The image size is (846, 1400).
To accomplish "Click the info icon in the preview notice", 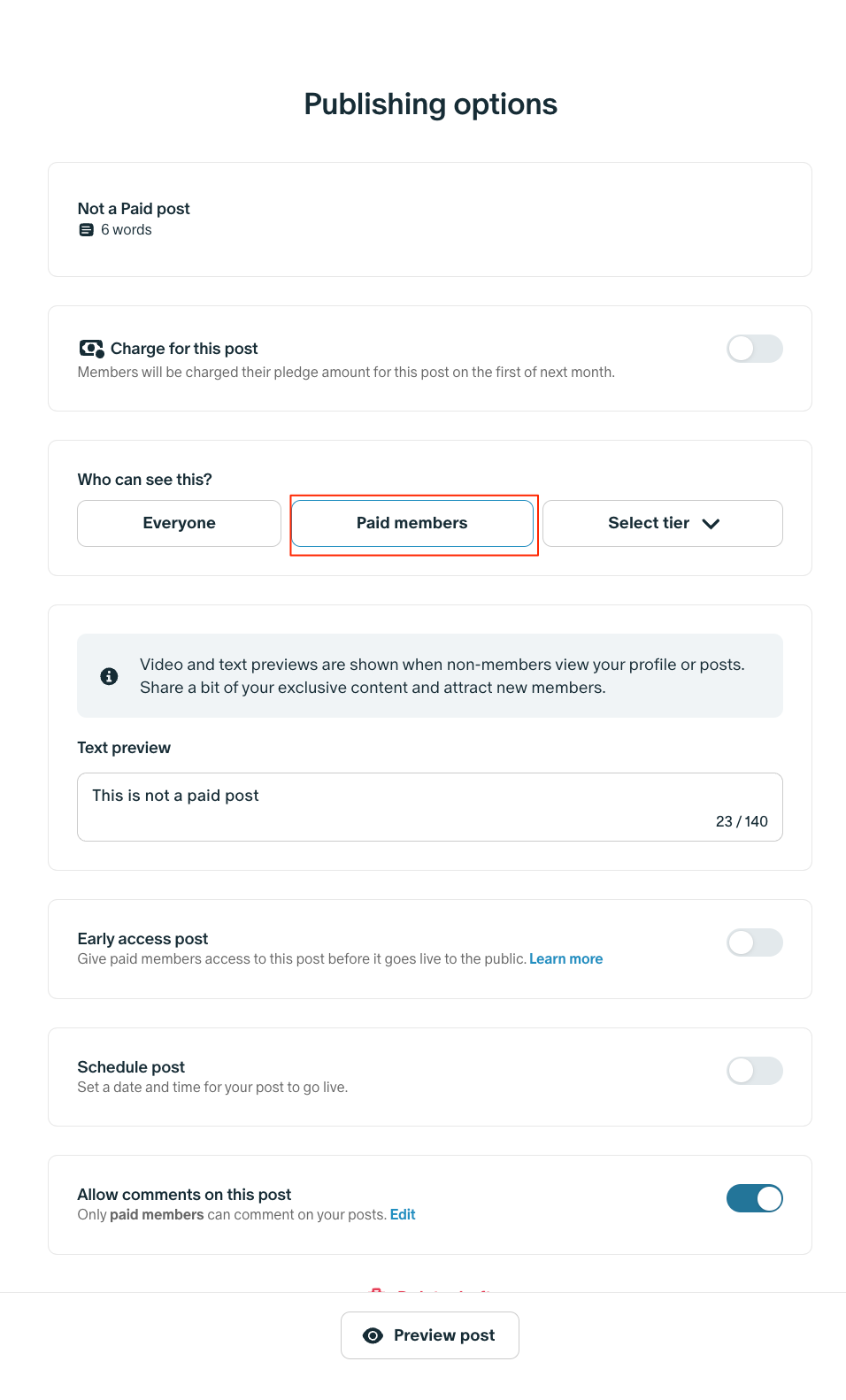I will [x=110, y=676].
